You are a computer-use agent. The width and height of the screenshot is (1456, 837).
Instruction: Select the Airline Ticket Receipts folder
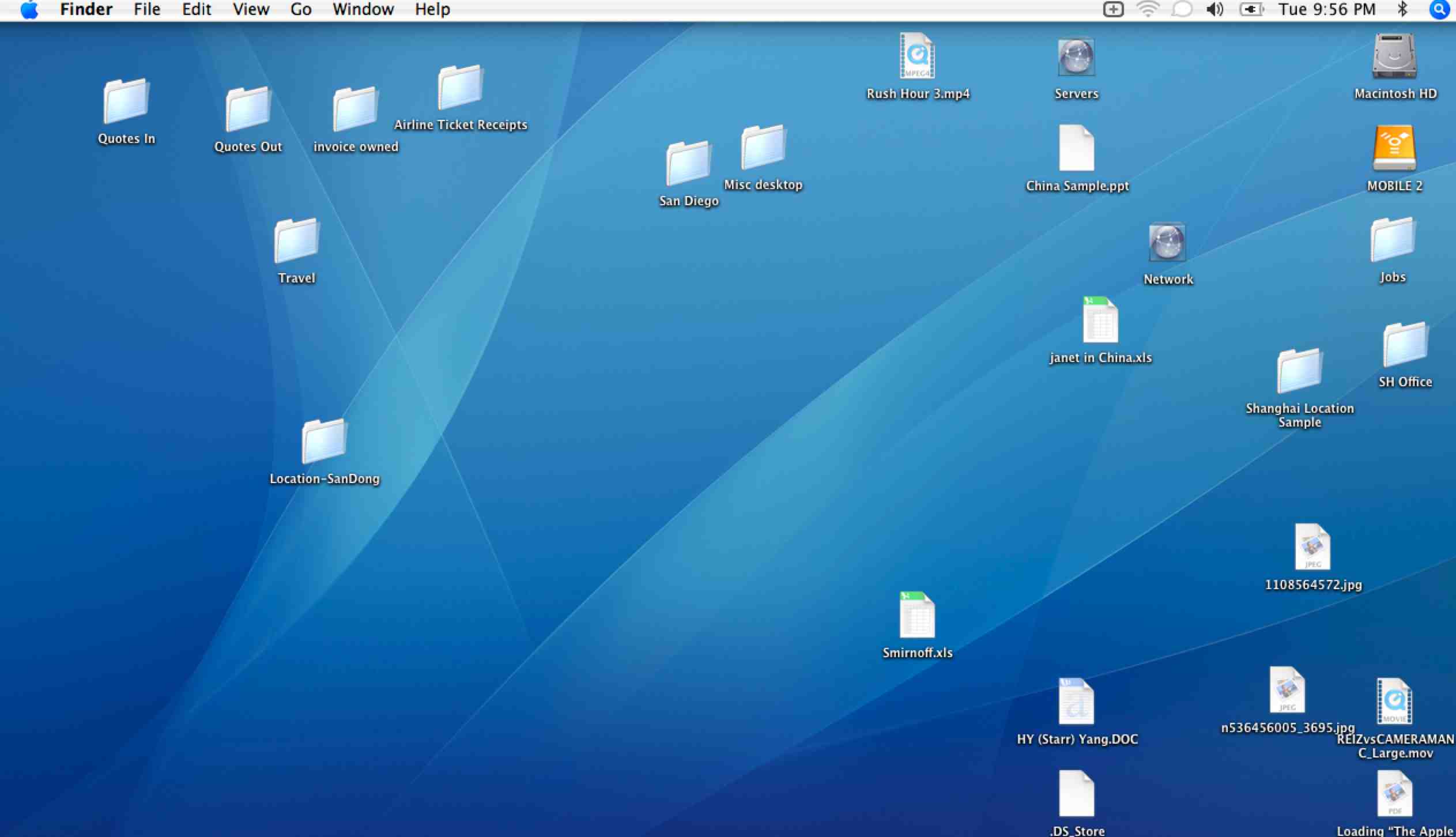[460, 88]
